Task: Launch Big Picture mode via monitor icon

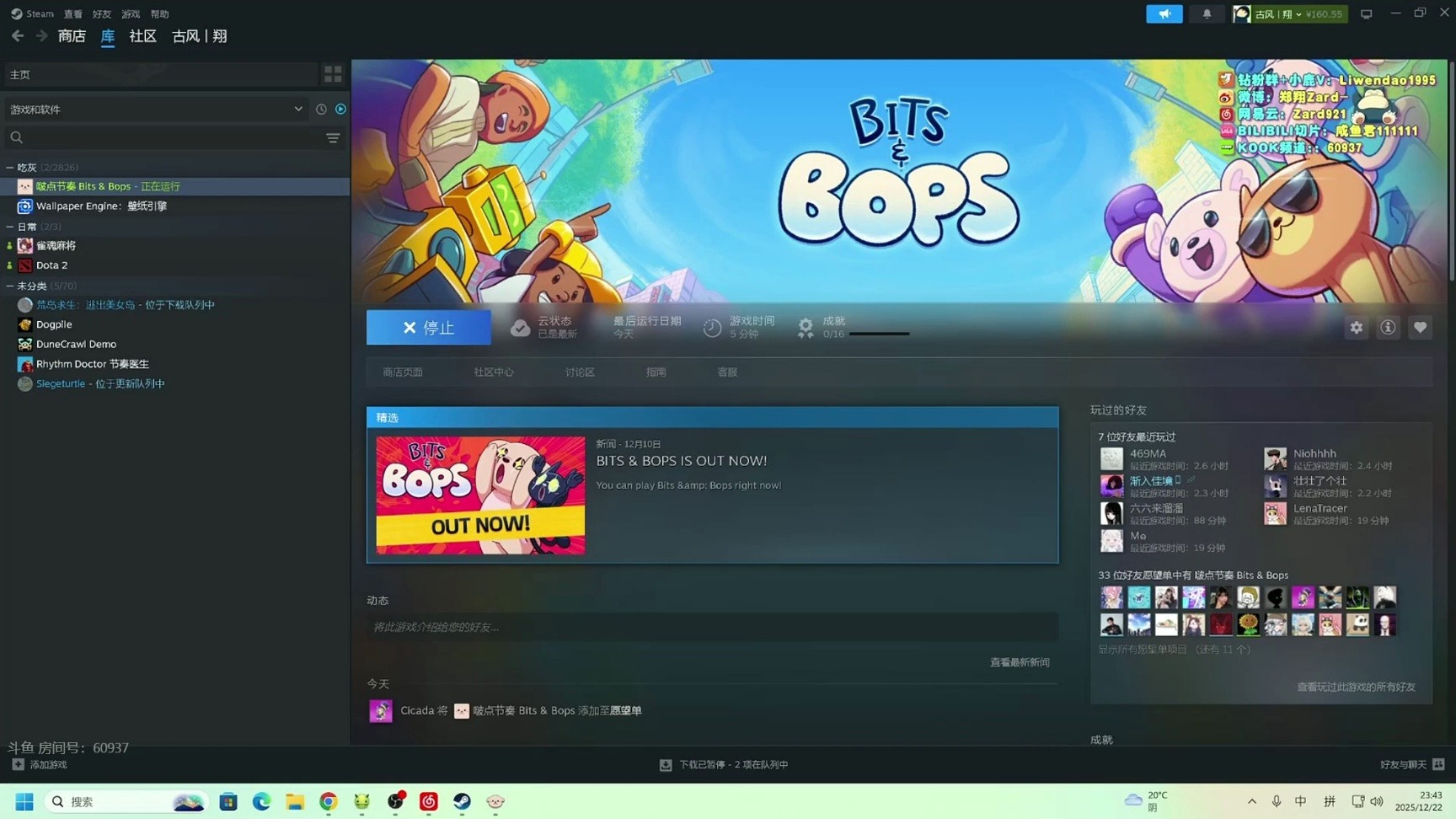Action: tap(1367, 14)
